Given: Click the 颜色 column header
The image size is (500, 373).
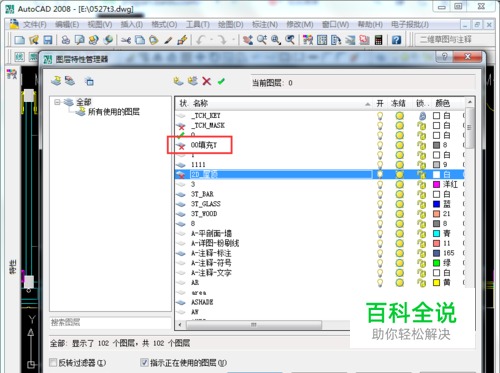Looking at the screenshot, I should pyautogui.click(x=443, y=103).
